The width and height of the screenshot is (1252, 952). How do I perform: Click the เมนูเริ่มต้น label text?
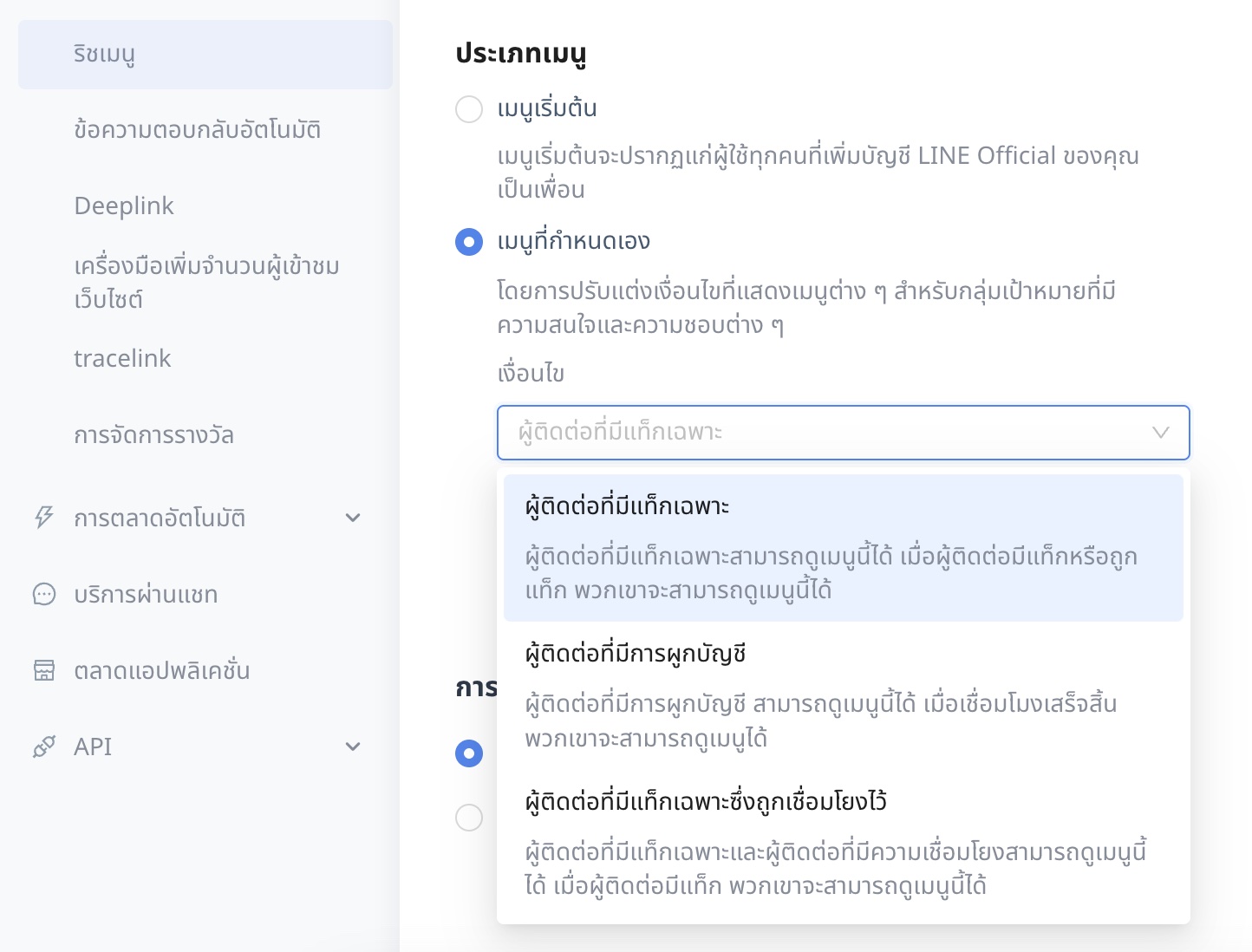coord(547,109)
